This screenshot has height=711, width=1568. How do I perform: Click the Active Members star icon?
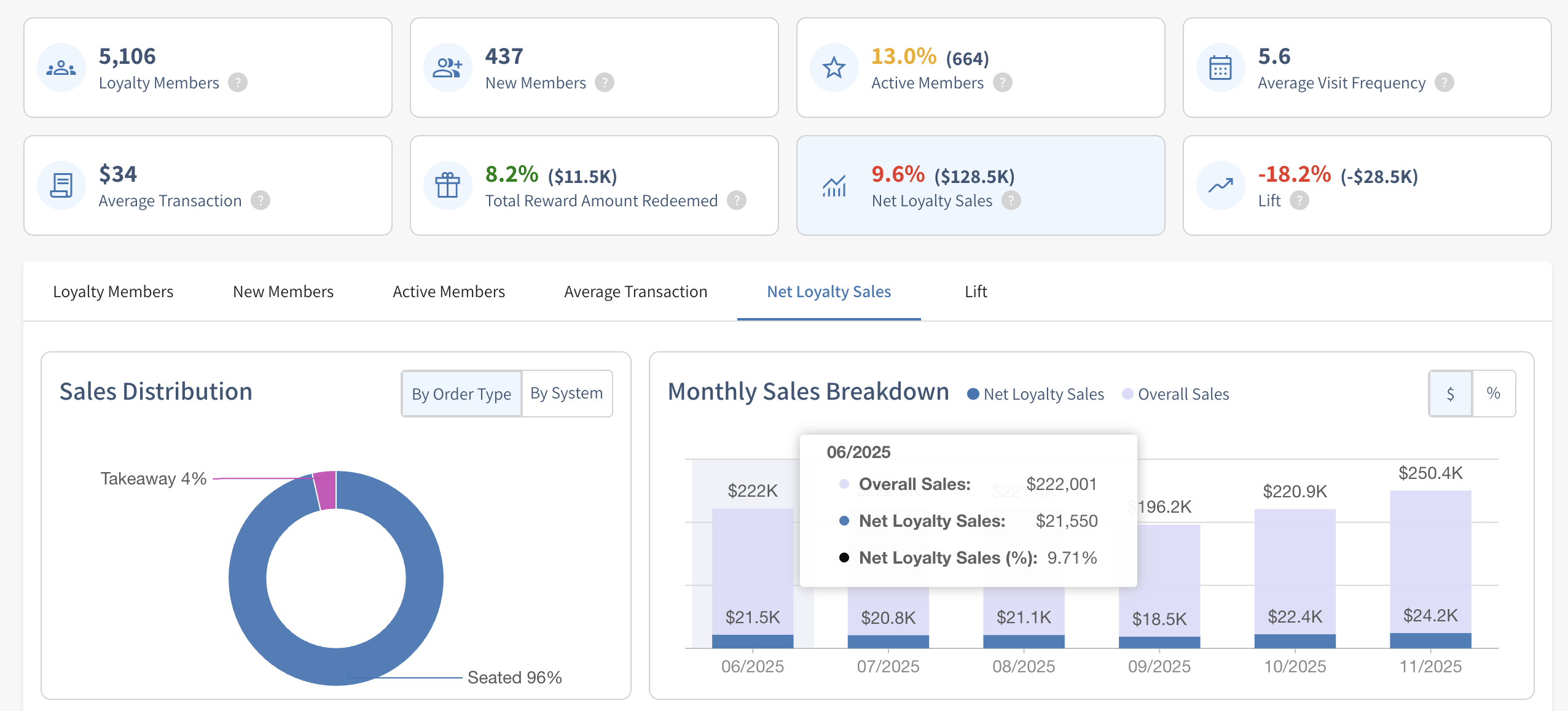(834, 68)
